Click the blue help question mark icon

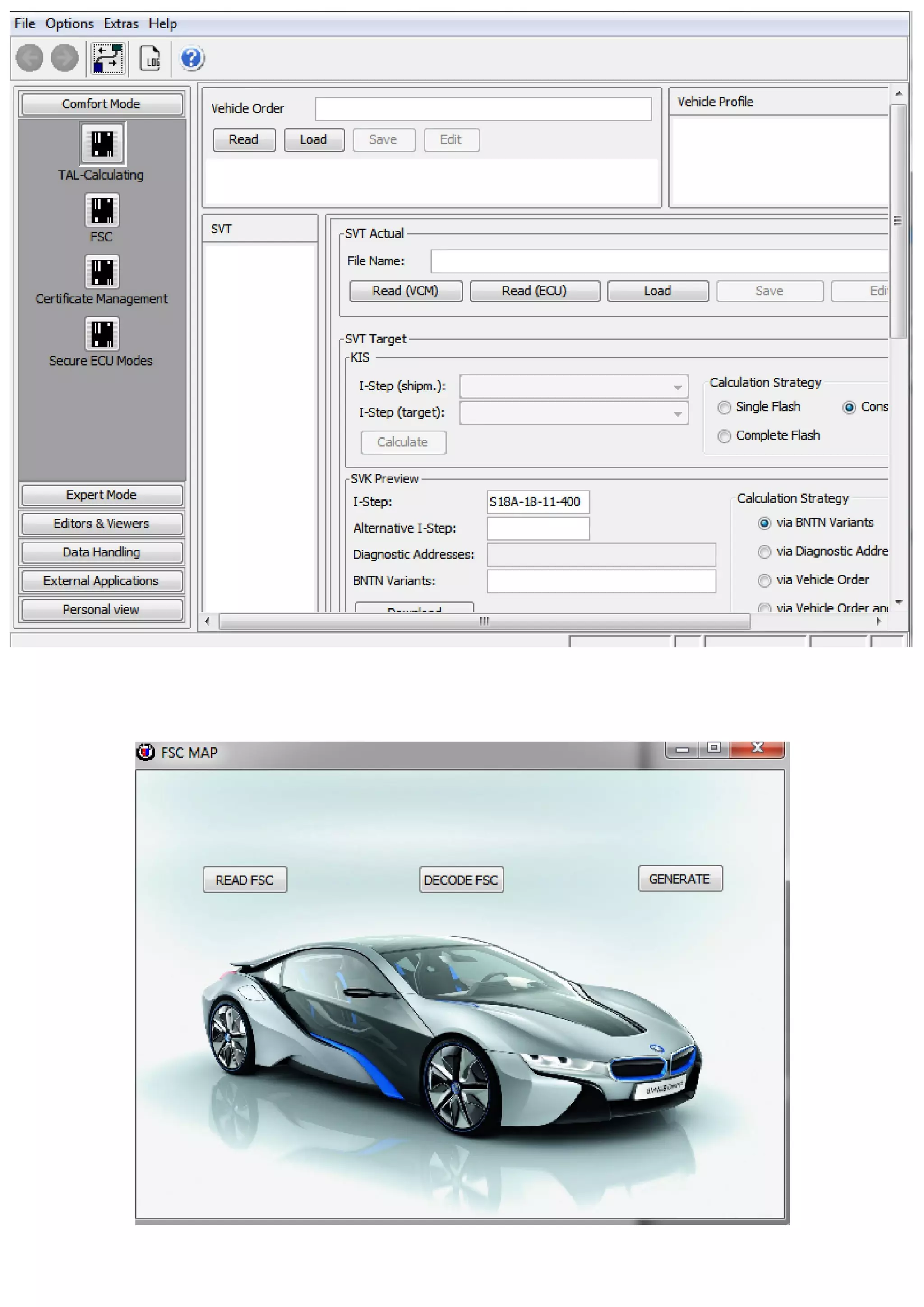tap(192, 58)
